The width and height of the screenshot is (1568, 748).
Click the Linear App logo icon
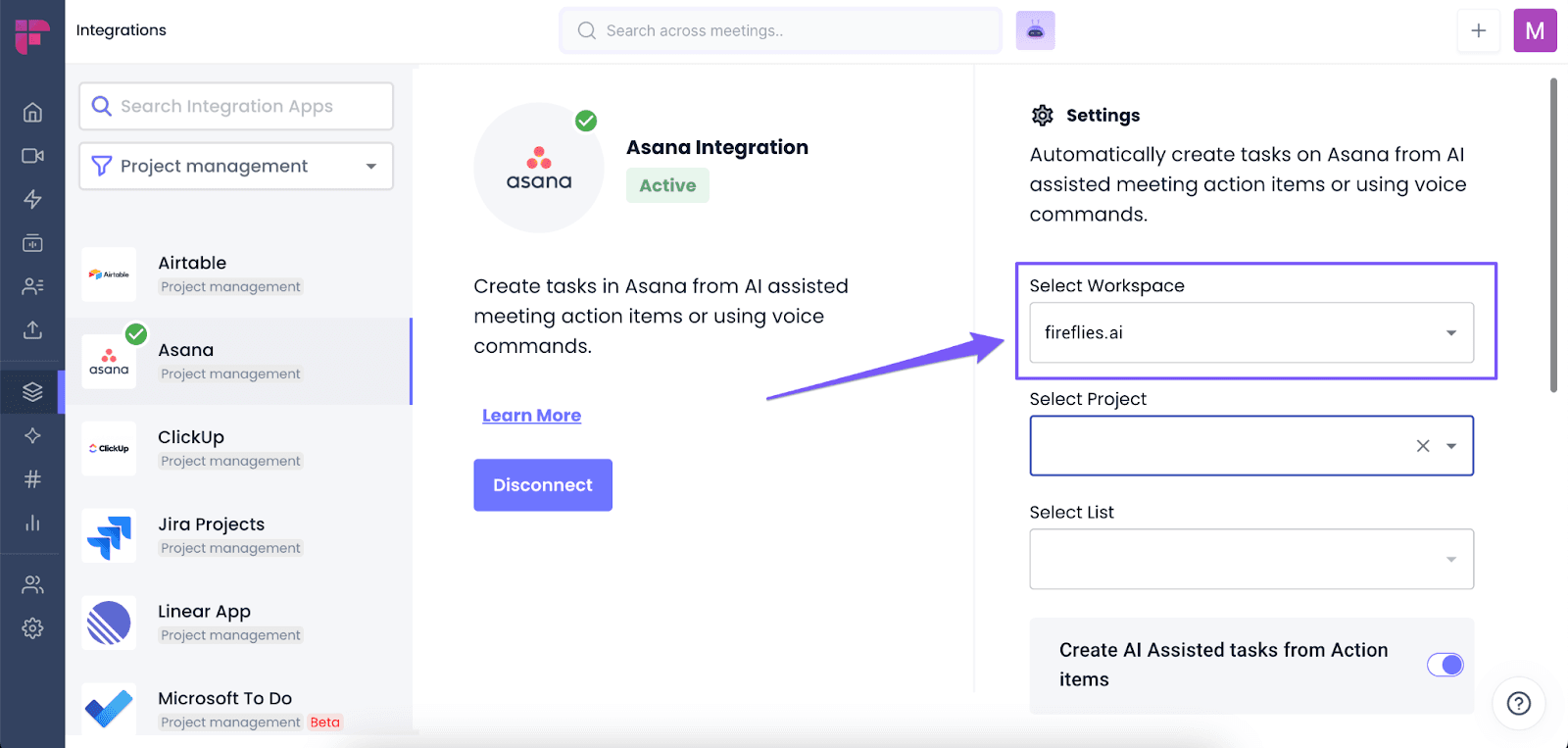pos(109,623)
